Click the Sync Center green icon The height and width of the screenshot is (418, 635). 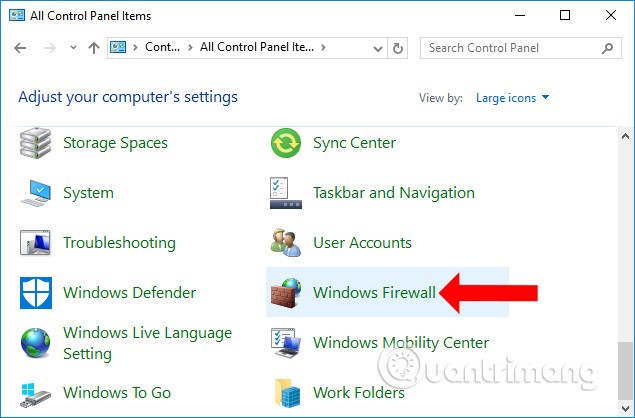(286, 144)
